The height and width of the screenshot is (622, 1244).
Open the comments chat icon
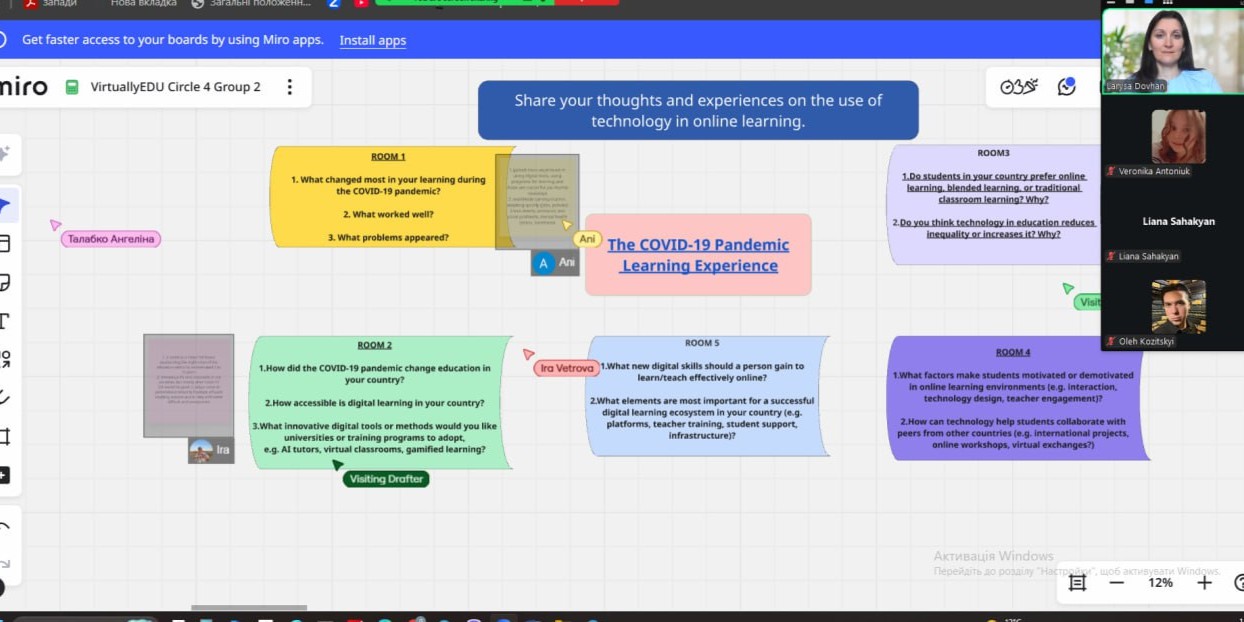[1067, 87]
